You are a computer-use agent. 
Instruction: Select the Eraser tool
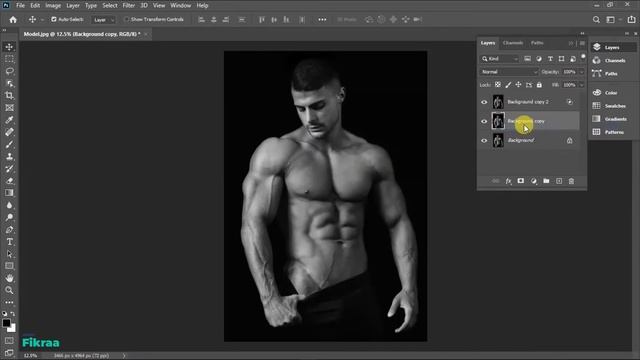click(x=9, y=181)
